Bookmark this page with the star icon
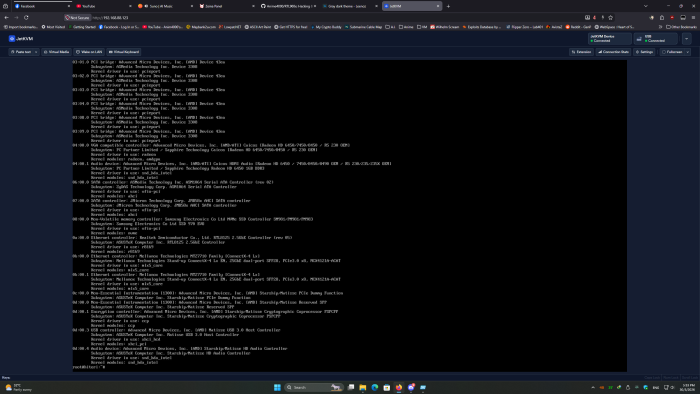 pos(610,18)
